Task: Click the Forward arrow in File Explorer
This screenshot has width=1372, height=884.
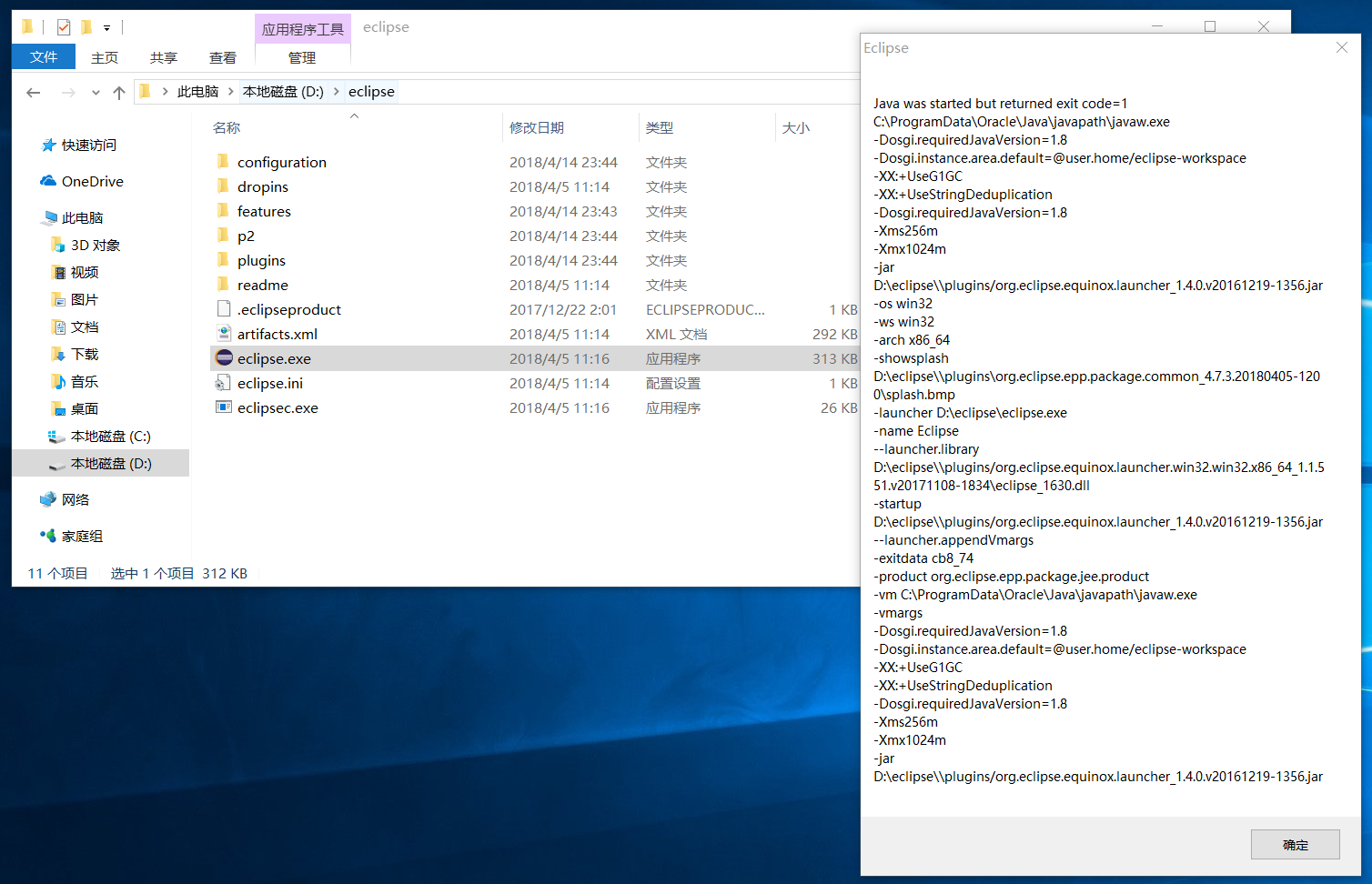Action: pos(68,92)
